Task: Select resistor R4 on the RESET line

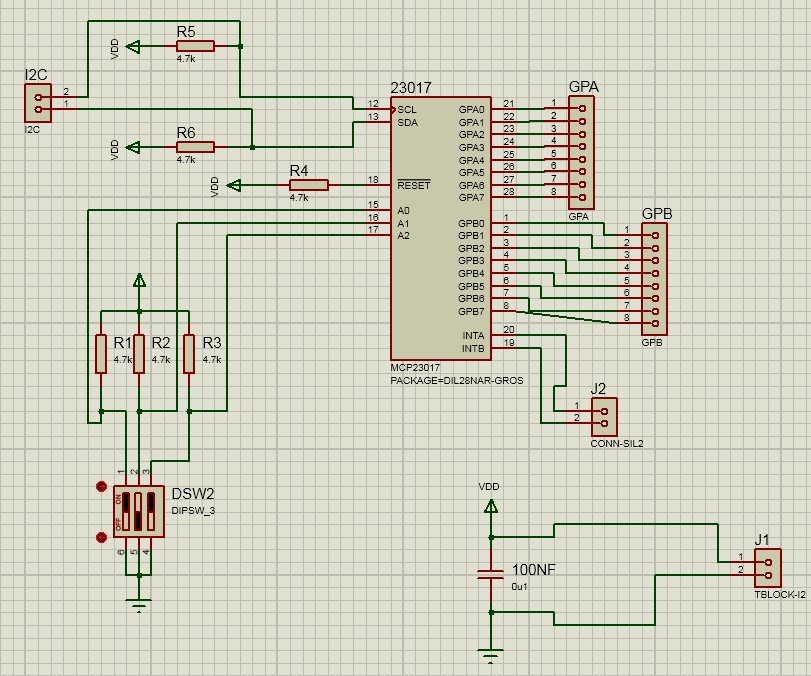Action: (x=308, y=185)
